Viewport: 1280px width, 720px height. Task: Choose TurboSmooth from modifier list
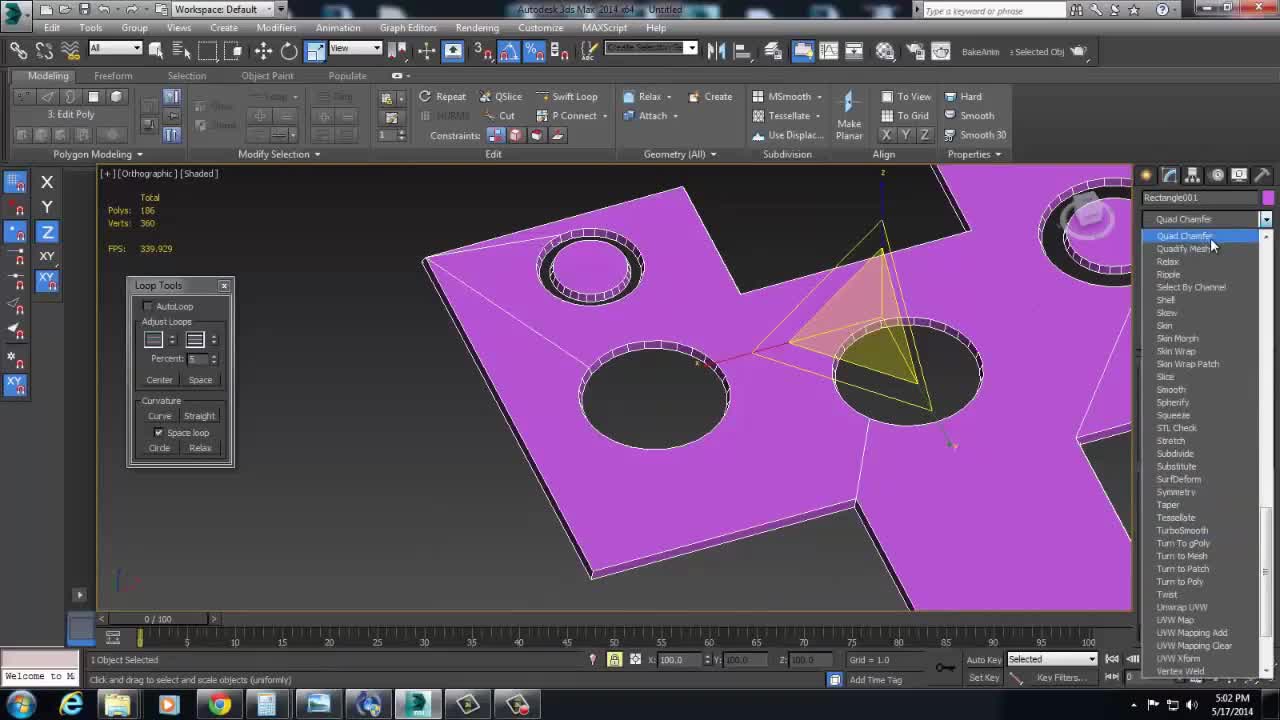[1182, 531]
